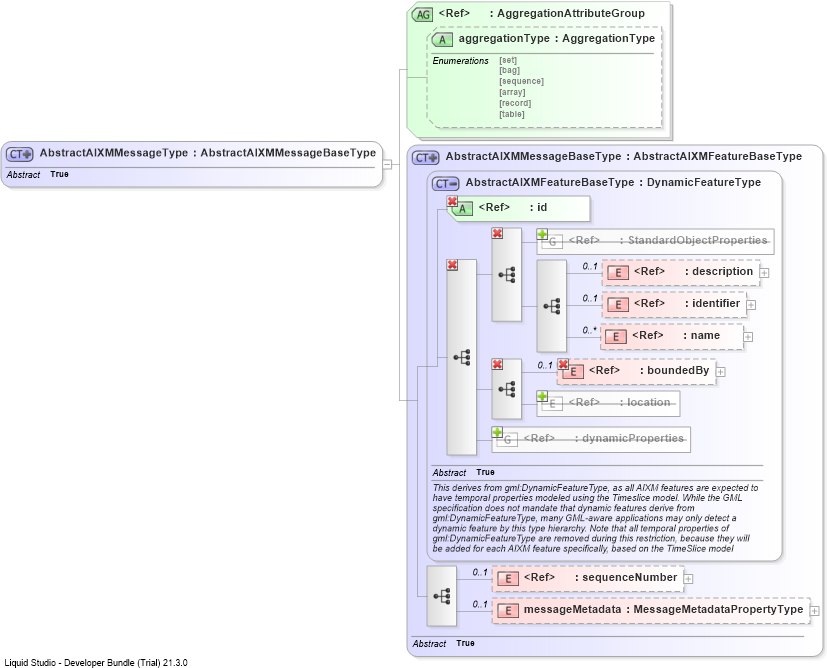Click the red X on id attribute
The image size is (827, 668).
(x=452, y=201)
